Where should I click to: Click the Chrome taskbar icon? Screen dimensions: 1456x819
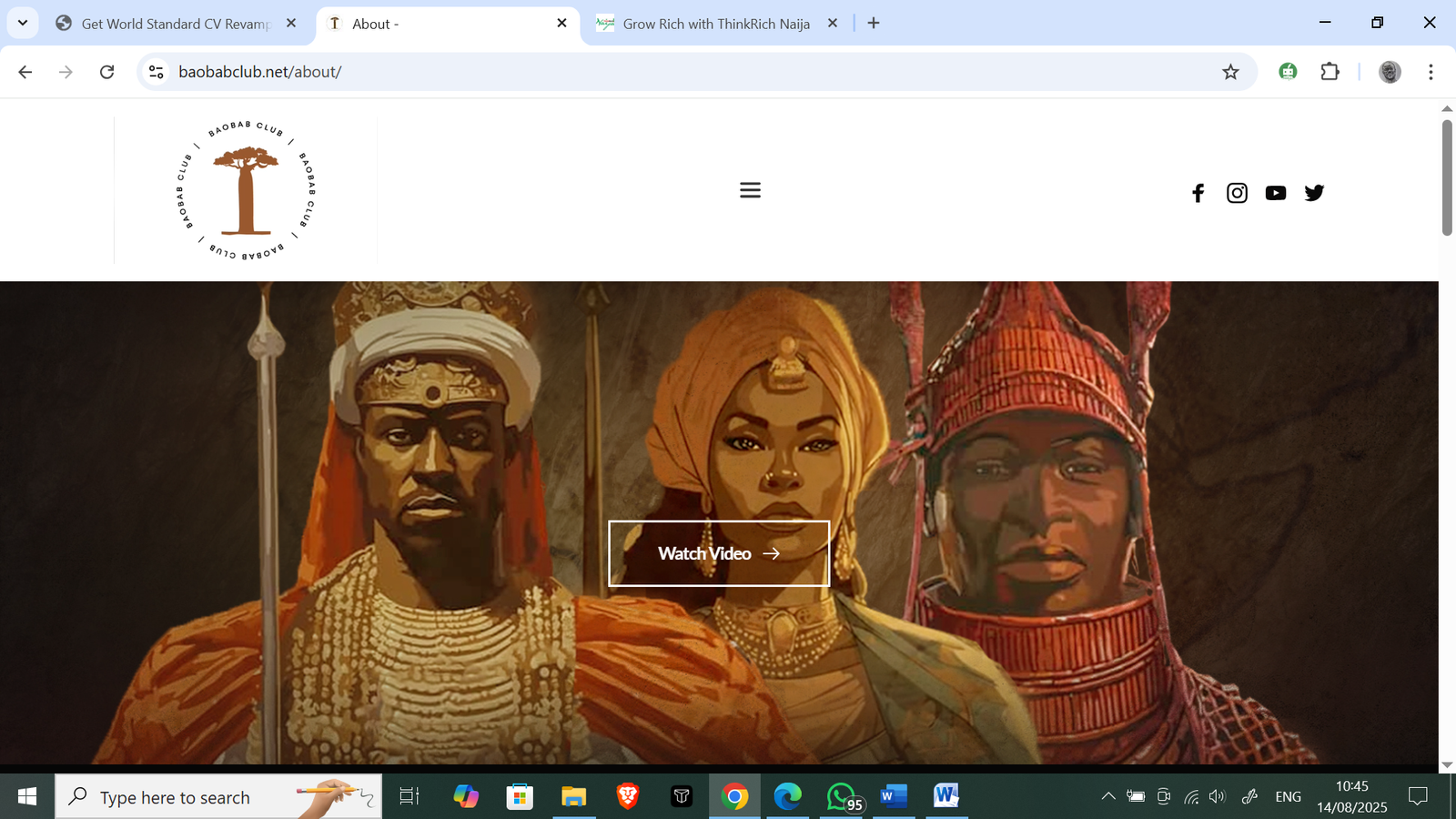[x=734, y=797]
